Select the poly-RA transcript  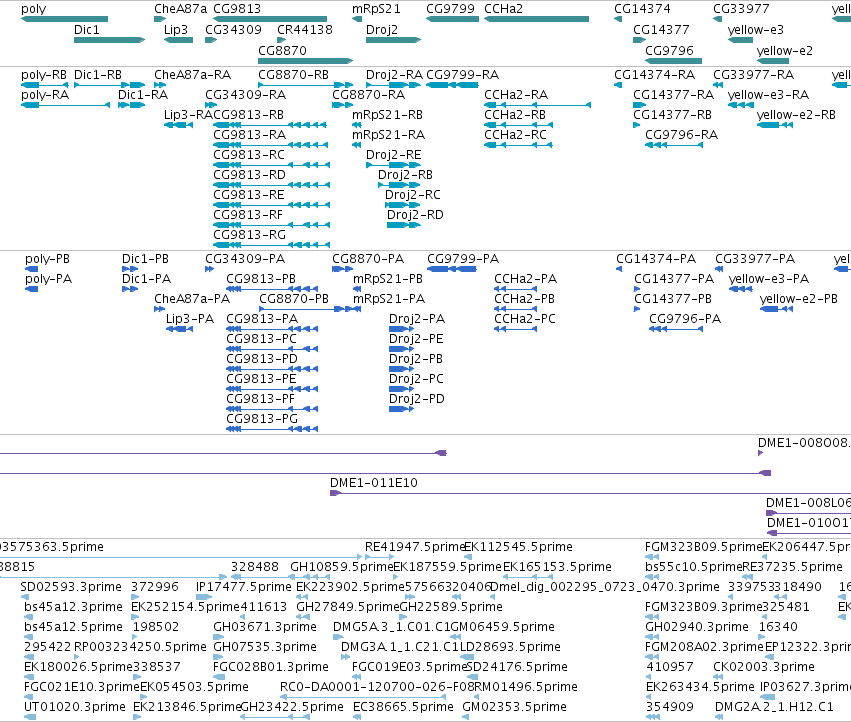click(65, 105)
